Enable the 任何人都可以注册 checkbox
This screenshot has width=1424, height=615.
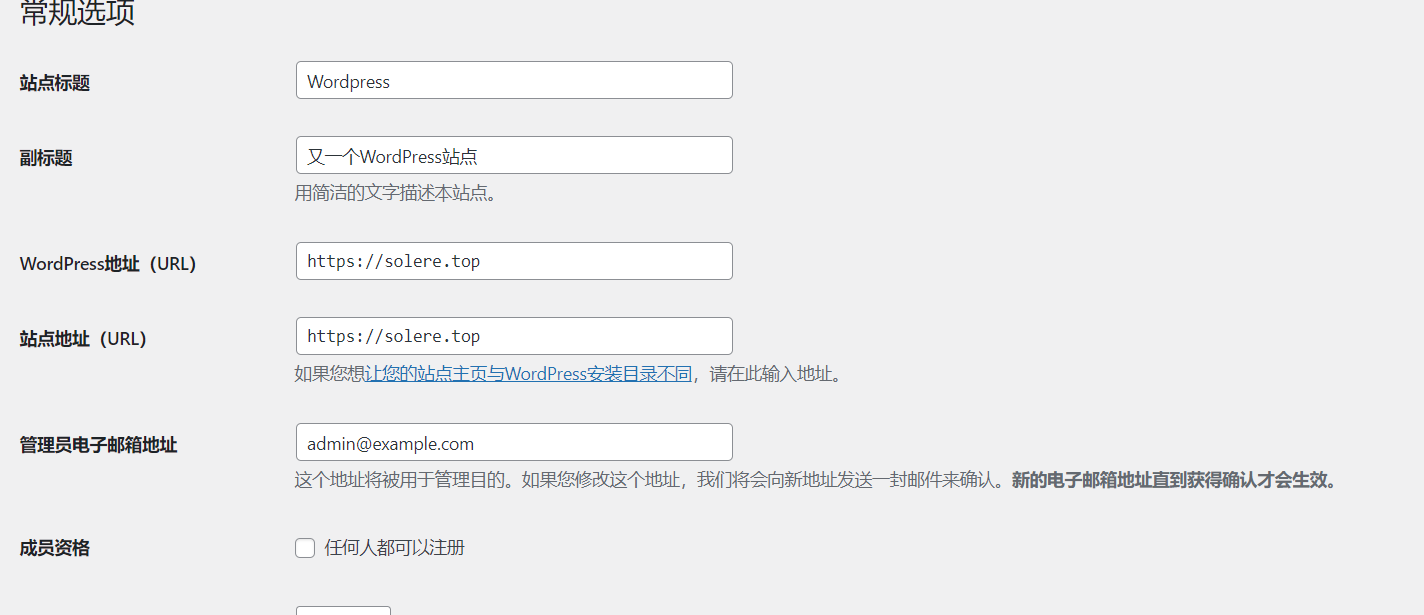click(305, 548)
